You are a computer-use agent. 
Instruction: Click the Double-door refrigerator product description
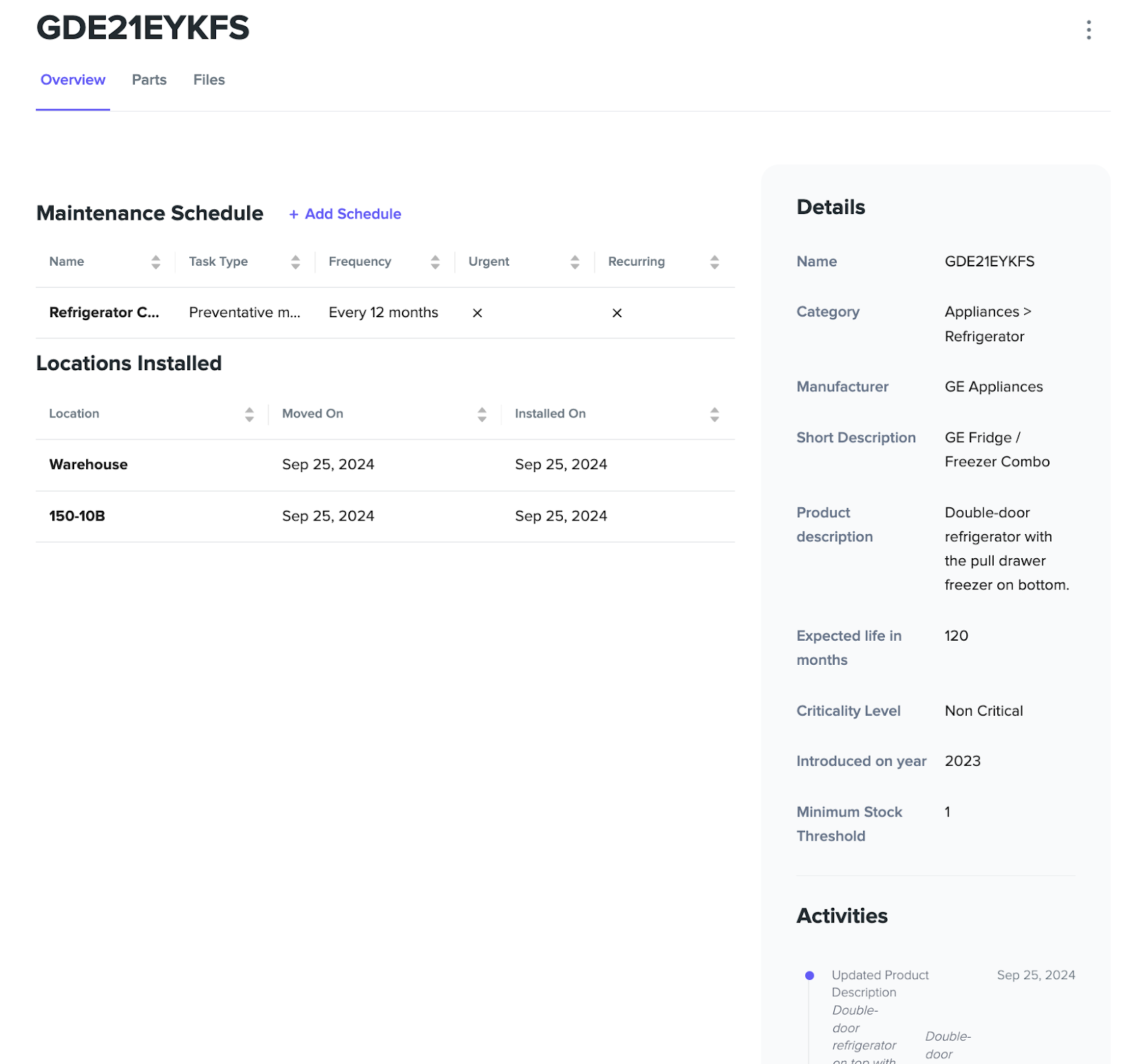[x=1007, y=548]
